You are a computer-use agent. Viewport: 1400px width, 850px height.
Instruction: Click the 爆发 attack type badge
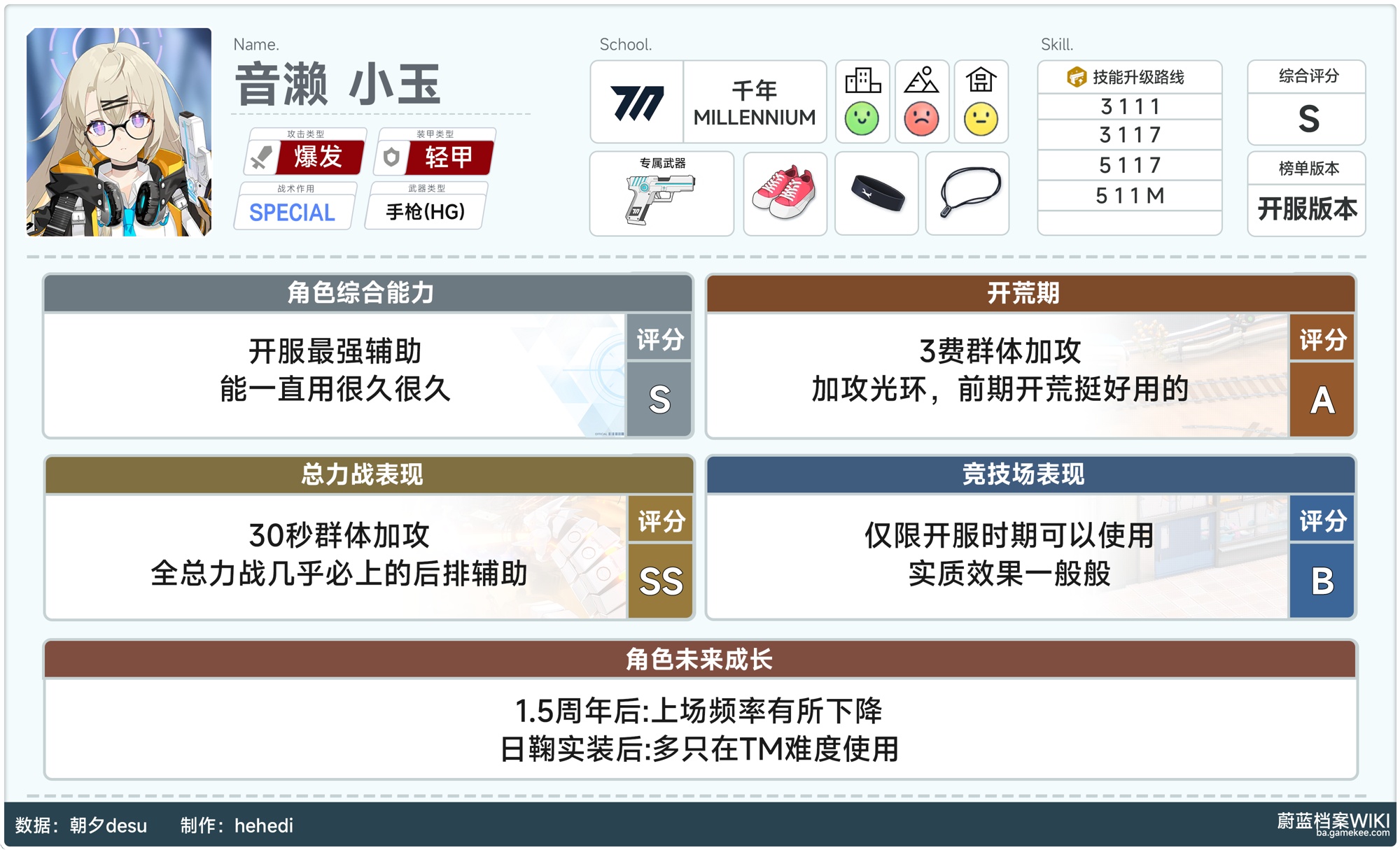pyautogui.click(x=318, y=157)
